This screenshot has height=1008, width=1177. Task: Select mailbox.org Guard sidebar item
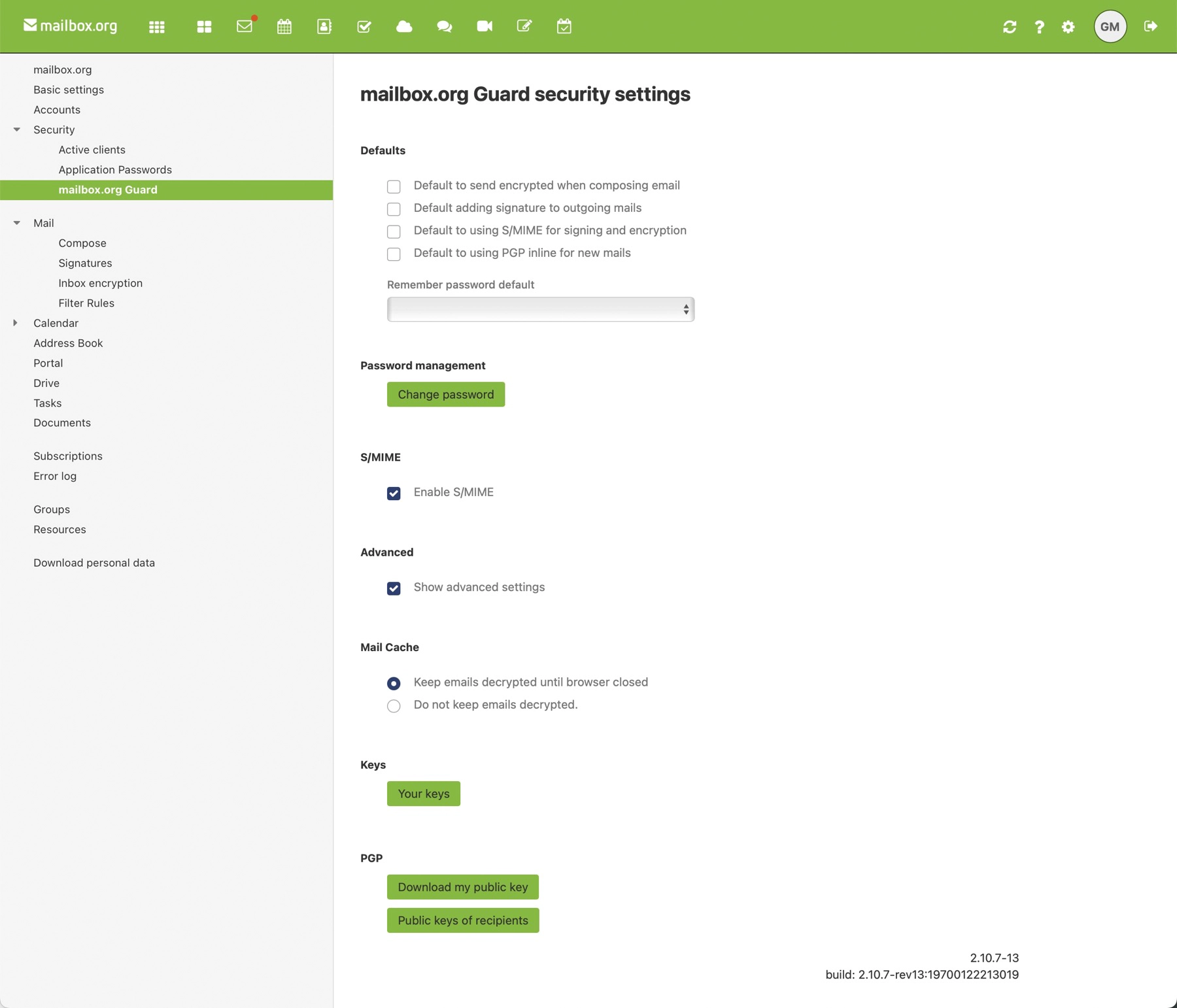point(166,190)
